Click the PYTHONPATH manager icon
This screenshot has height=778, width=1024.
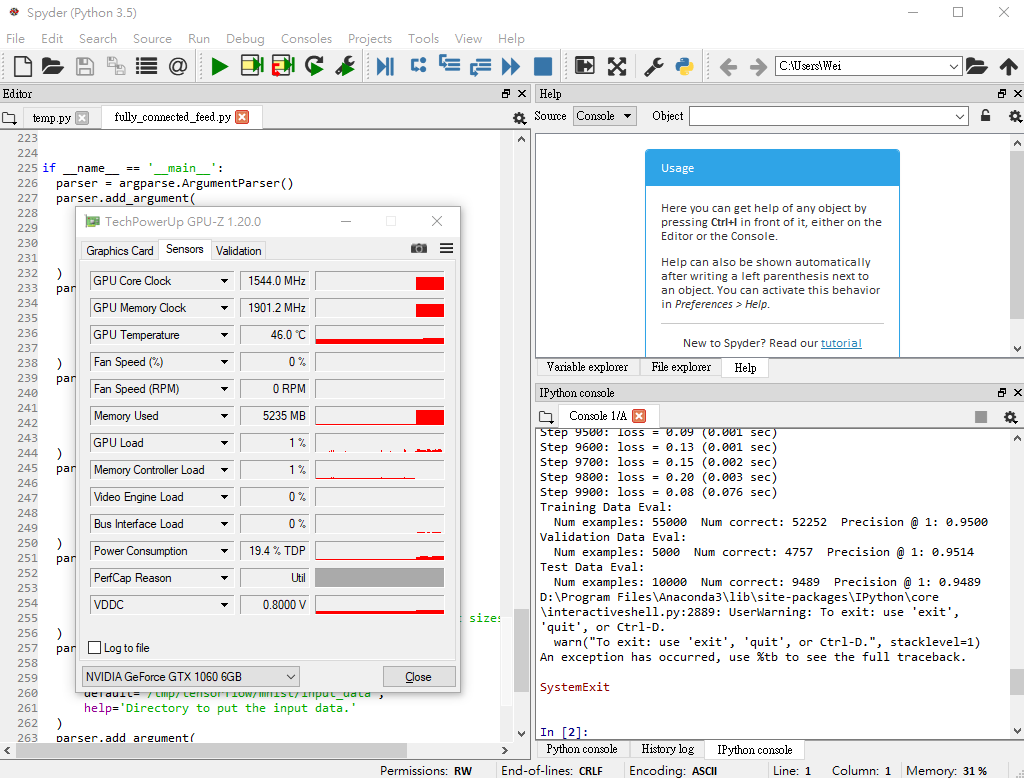[x=683, y=66]
